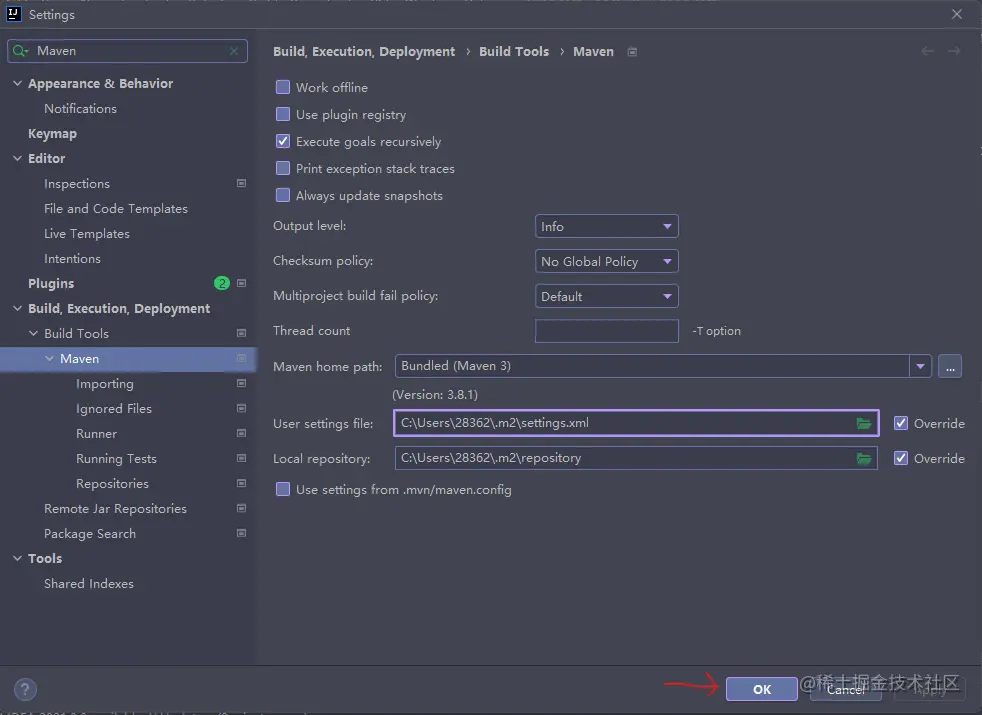Click the project-level icon next to Repositories
This screenshot has height=715, width=982.
241,483
